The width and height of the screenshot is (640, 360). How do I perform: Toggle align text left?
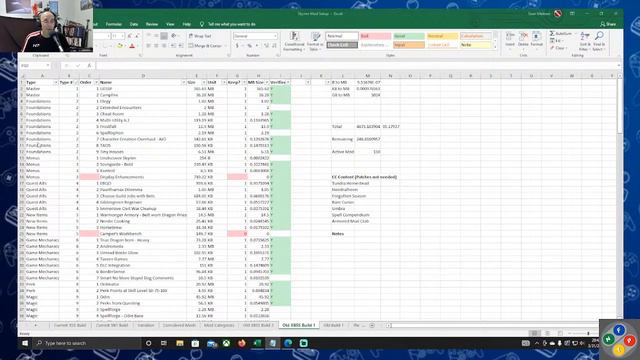point(149,46)
